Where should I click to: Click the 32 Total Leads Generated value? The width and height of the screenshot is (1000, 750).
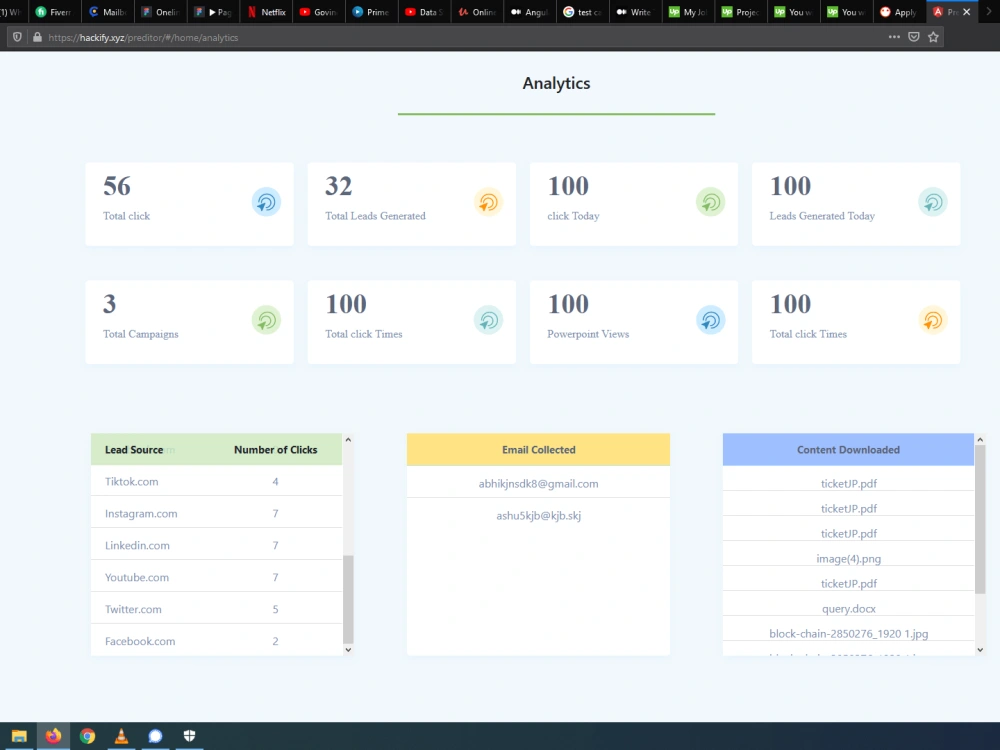(x=339, y=186)
